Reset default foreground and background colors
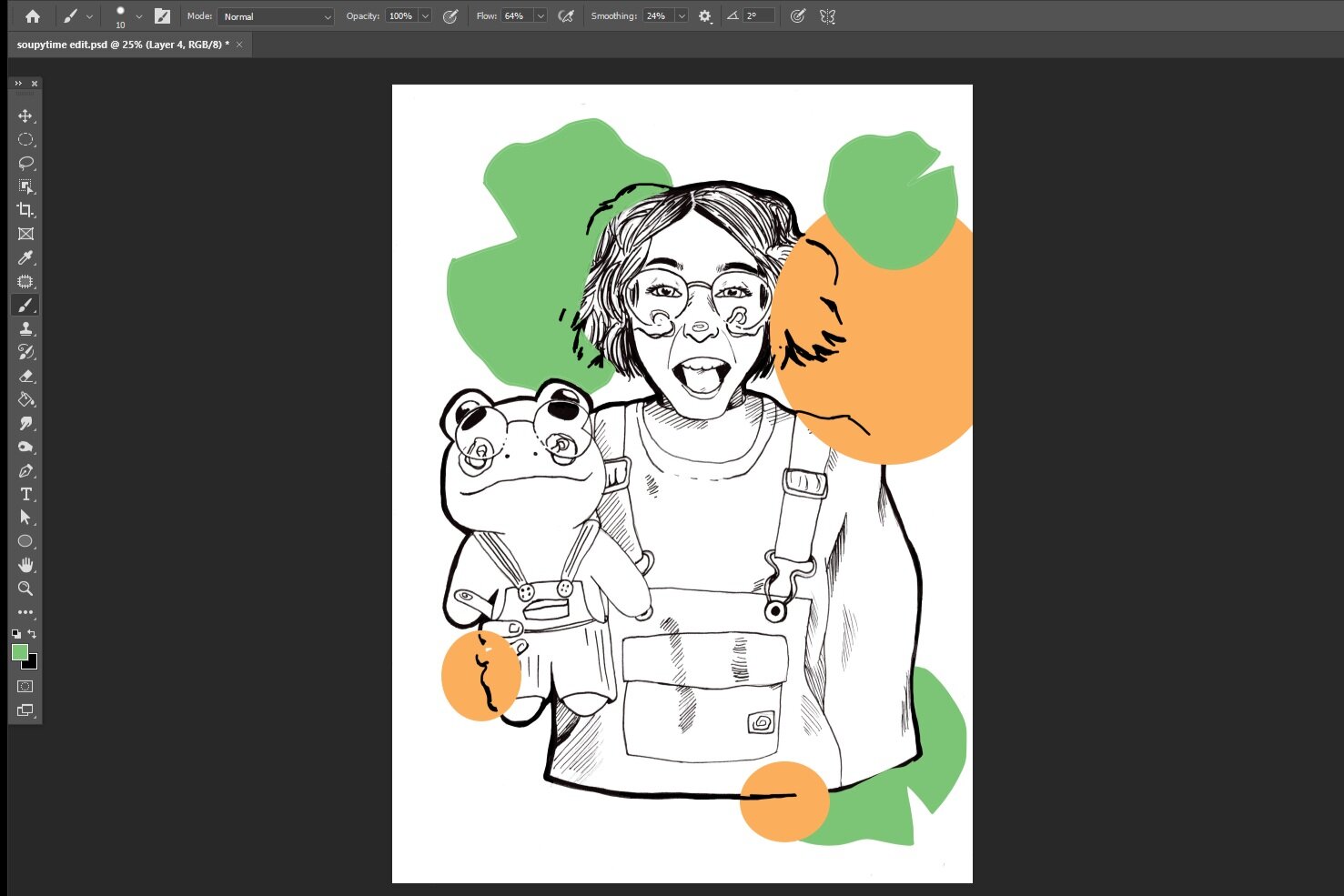 click(x=16, y=633)
